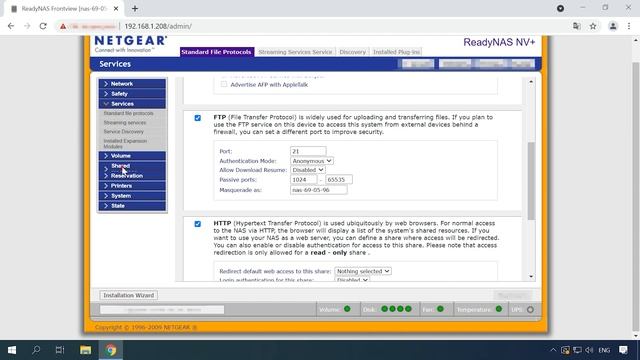Switch to the Discovery tab
The height and width of the screenshot is (360, 640).
pos(352,52)
